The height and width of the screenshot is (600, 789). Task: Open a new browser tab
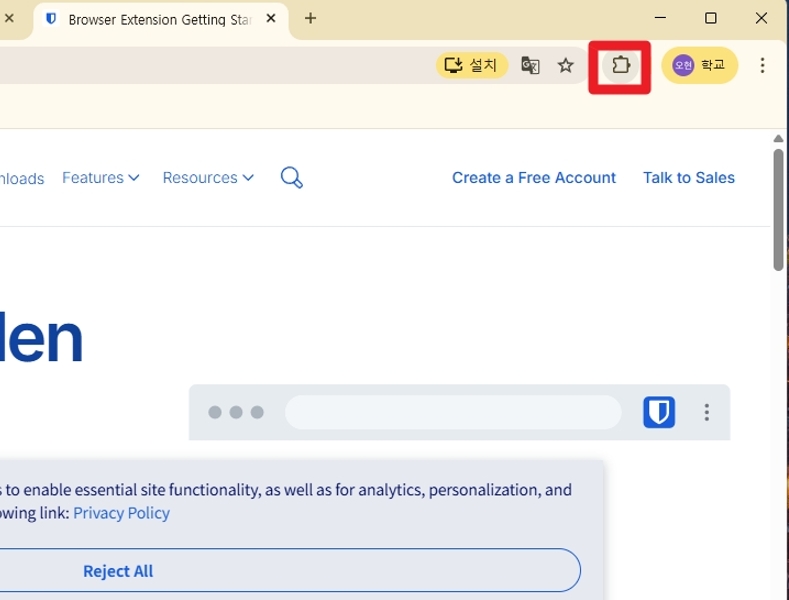click(x=310, y=19)
